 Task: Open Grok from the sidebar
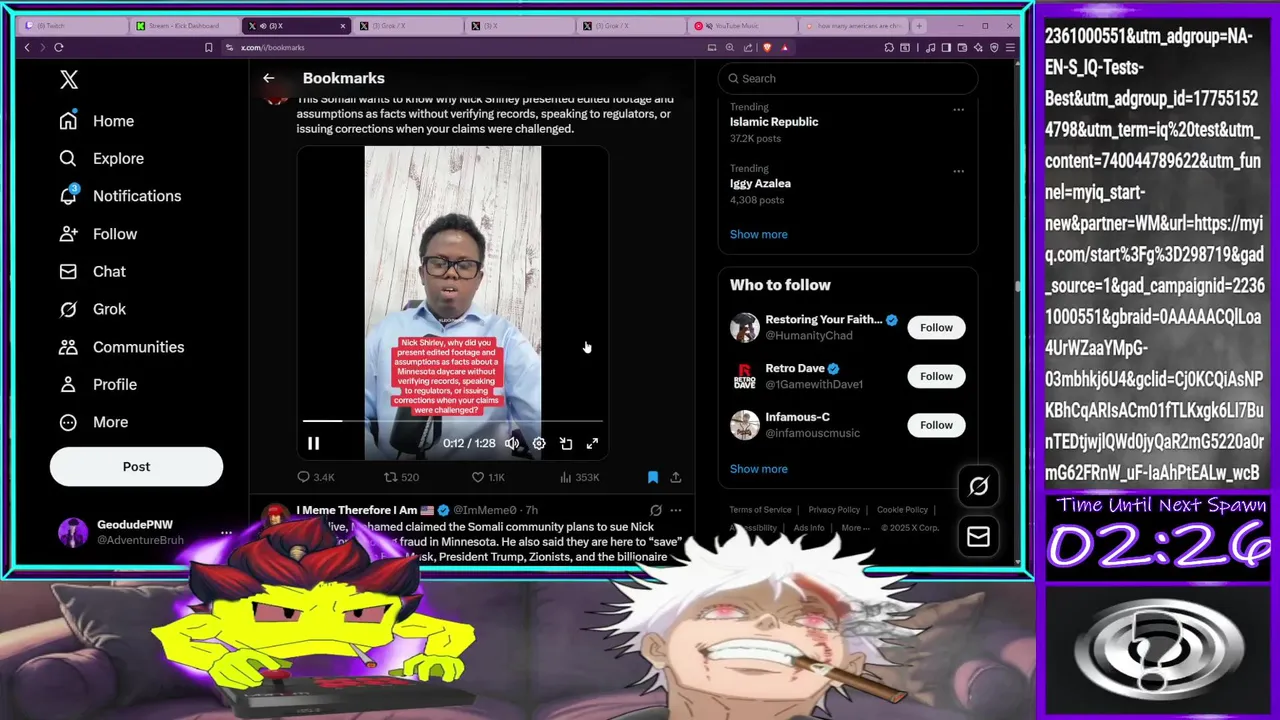[92, 309]
